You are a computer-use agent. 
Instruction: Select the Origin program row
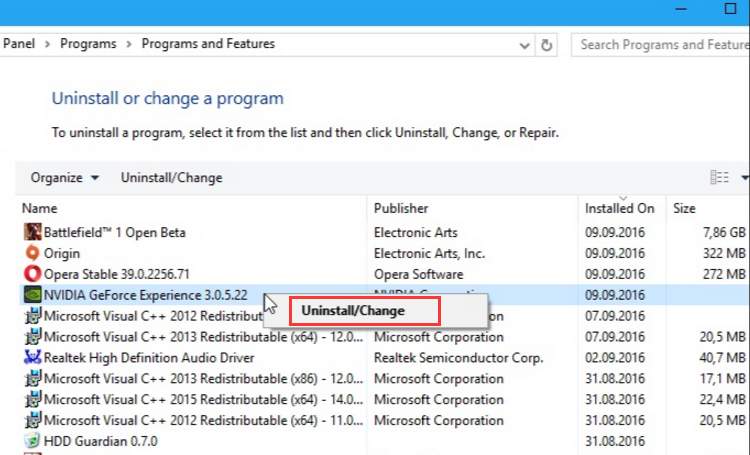(x=384, y=253)
